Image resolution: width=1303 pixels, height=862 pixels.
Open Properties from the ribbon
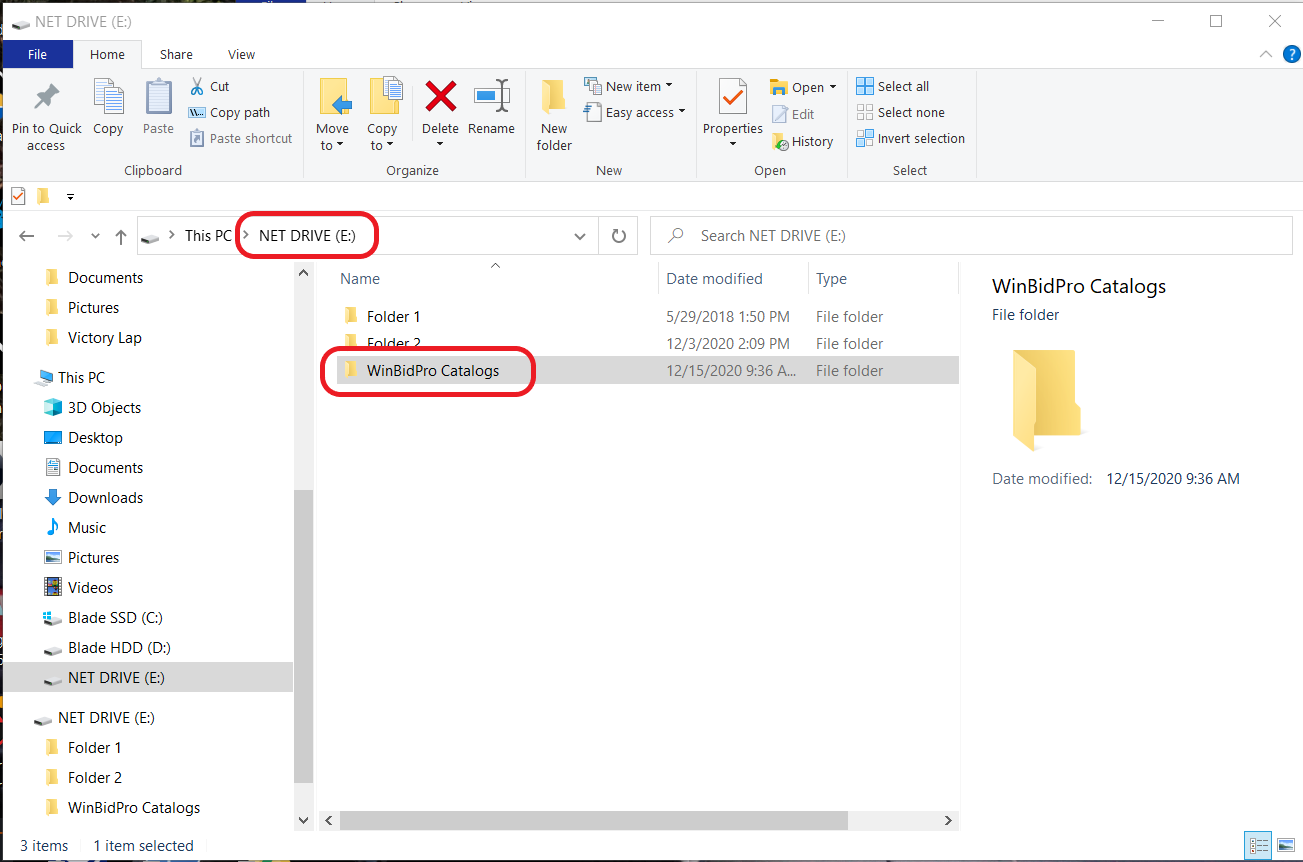click(733, 113)
